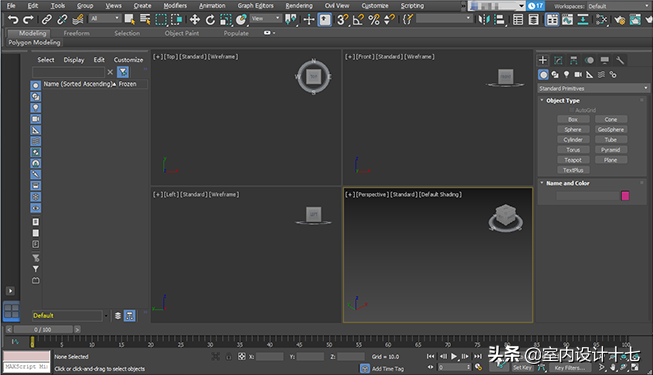This screenshot has width=653, height=375.
Task: Open the selection filter All dropdown
Action: pos(105,18)
